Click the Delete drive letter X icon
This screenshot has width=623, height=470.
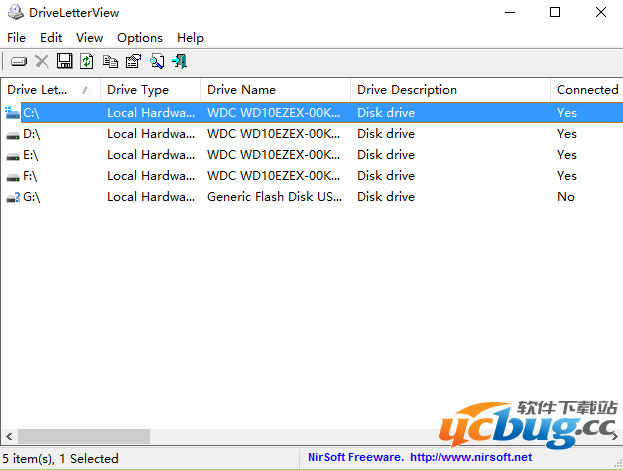[42, 62]
